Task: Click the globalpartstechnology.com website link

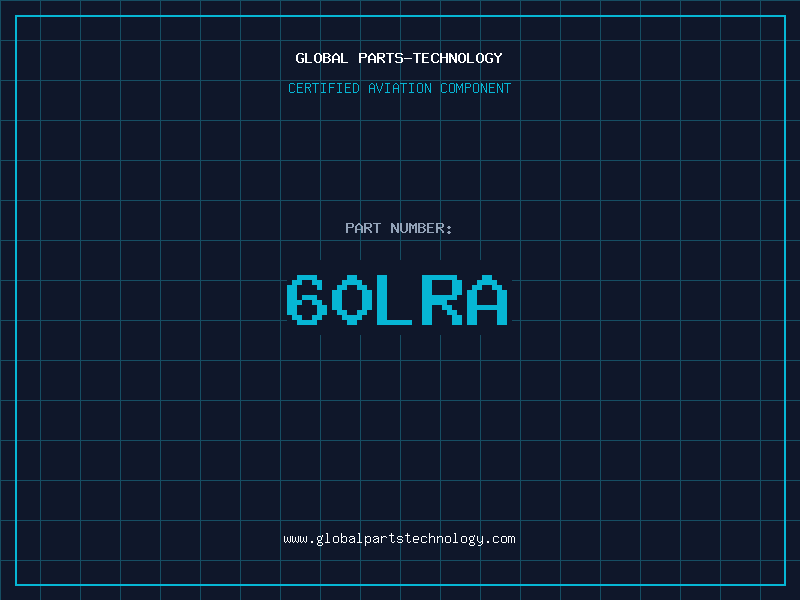Action: tap(399, 539)
